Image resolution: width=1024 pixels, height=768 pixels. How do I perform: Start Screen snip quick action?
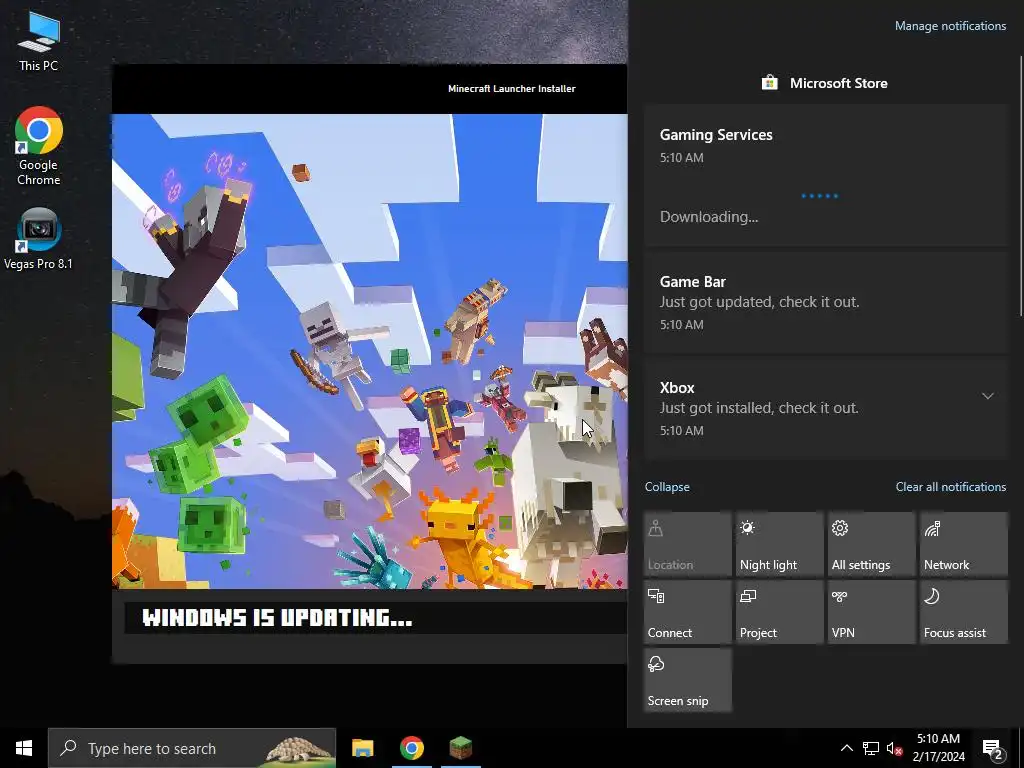[688, 680]
